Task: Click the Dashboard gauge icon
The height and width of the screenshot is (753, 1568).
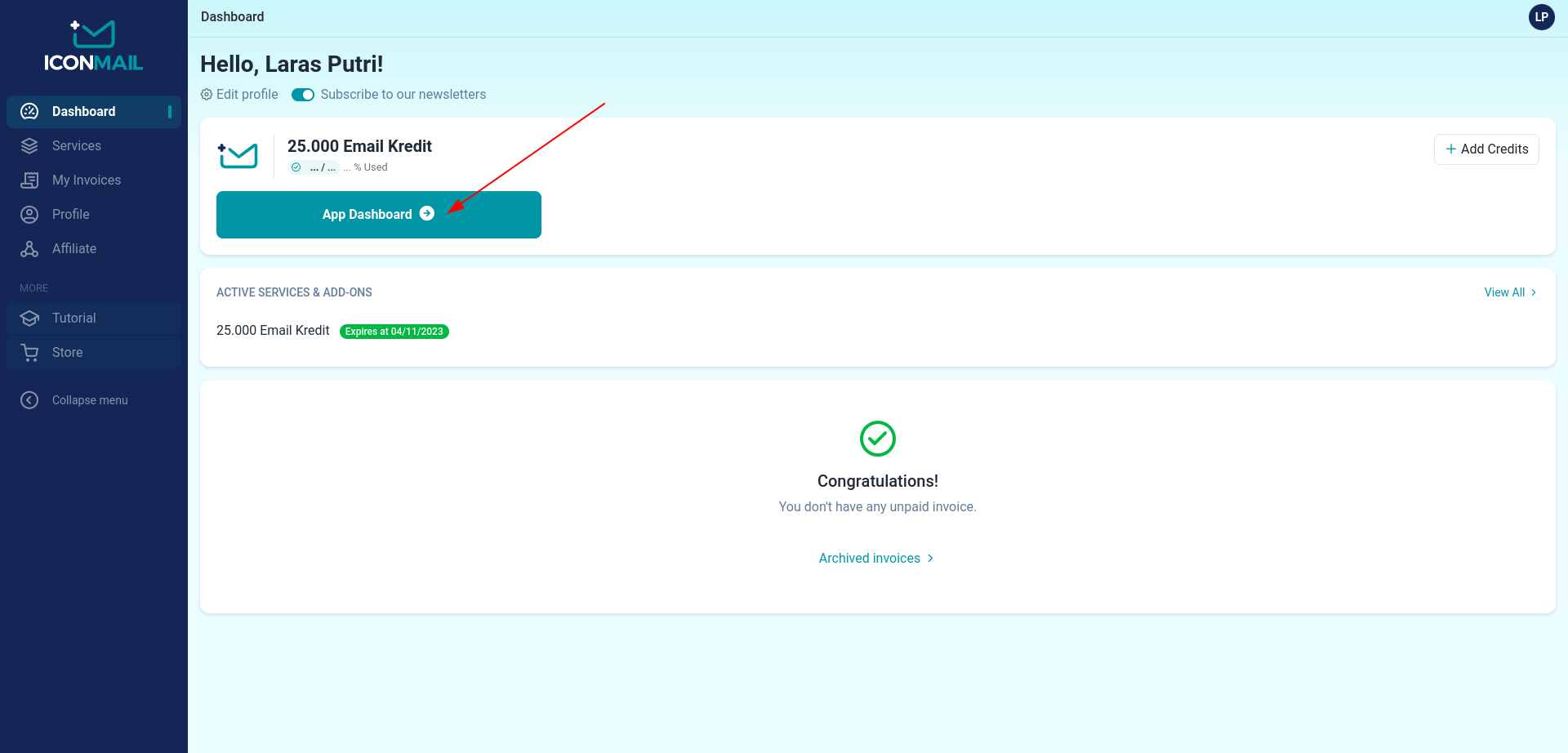Action: coord(29,112)
